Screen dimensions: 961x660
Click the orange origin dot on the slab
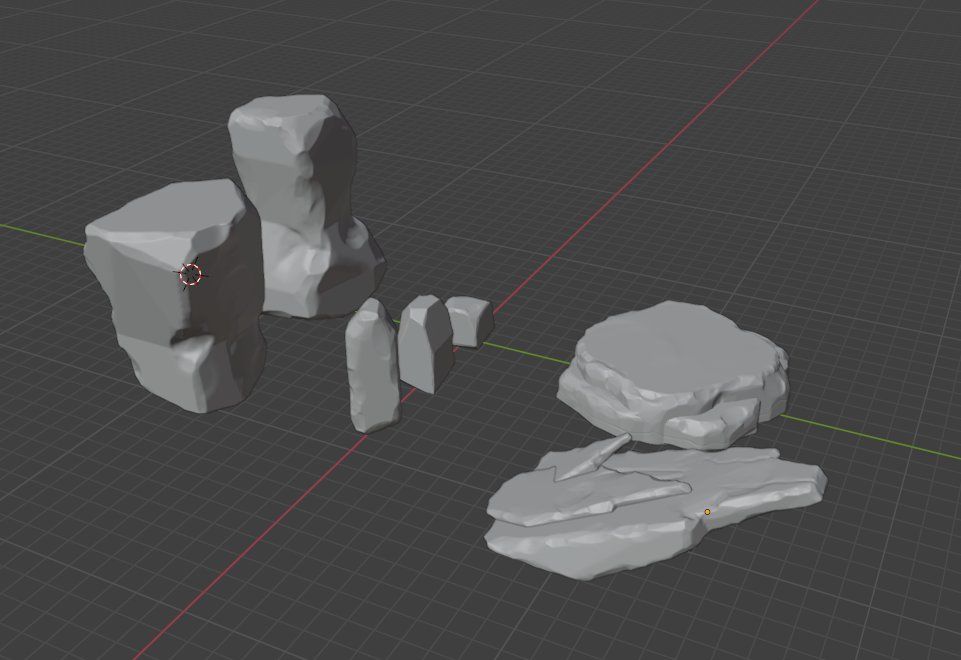point(707,512)
